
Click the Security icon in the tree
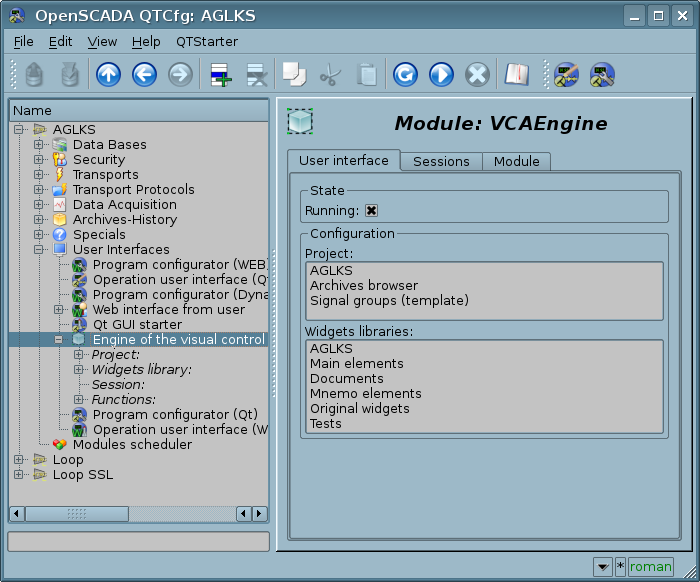click(60, 160)
